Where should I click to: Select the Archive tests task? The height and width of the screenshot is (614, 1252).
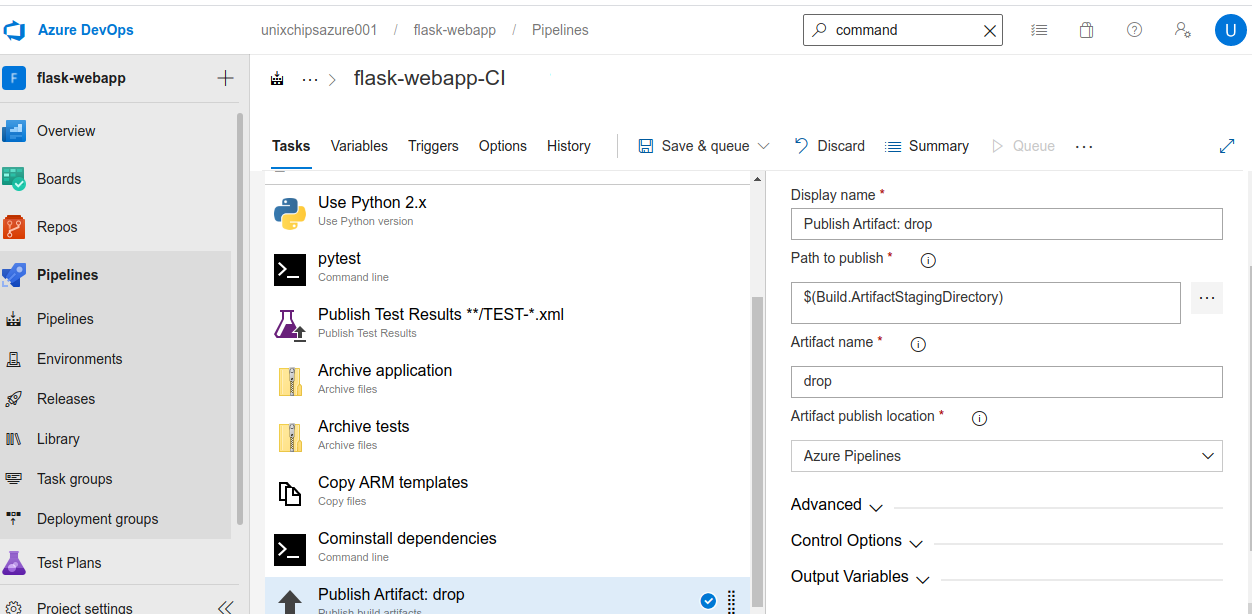click(x=508, y=435)
